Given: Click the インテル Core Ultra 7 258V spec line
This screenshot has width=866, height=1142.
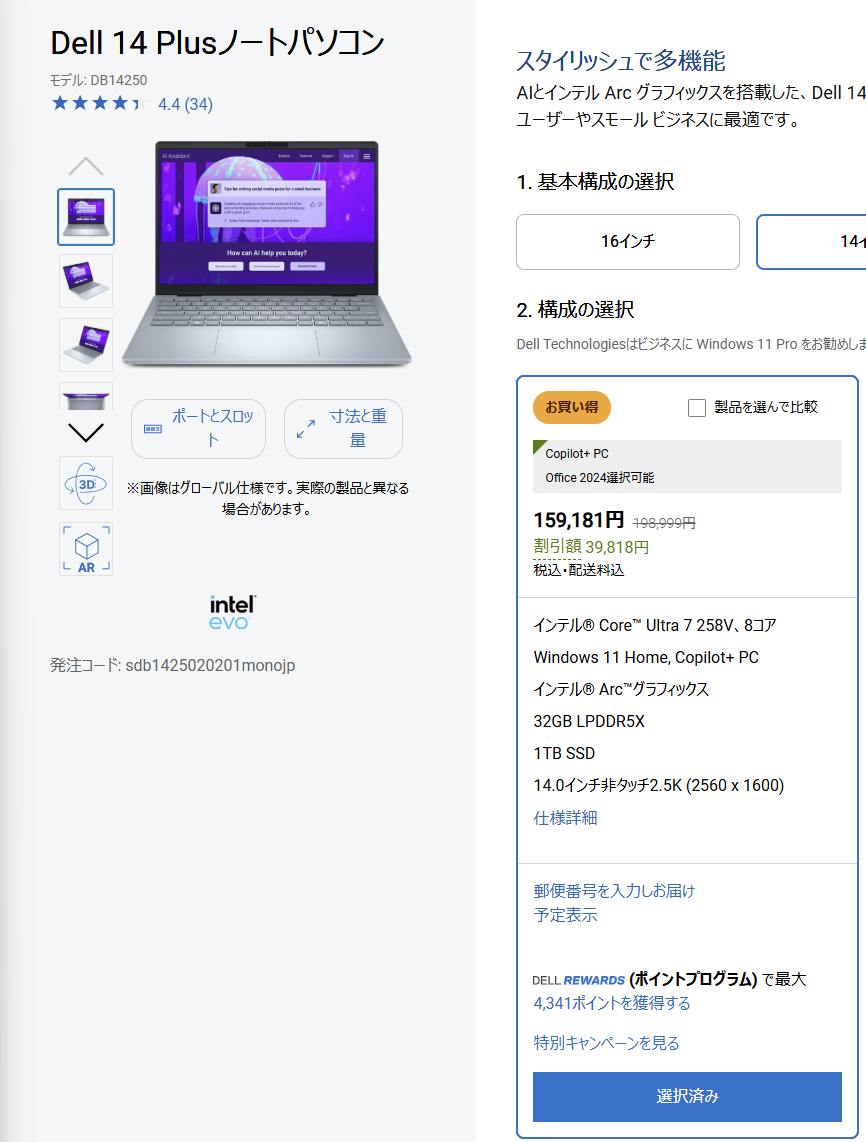Looking at the screenshot, I should pos(655,625).
